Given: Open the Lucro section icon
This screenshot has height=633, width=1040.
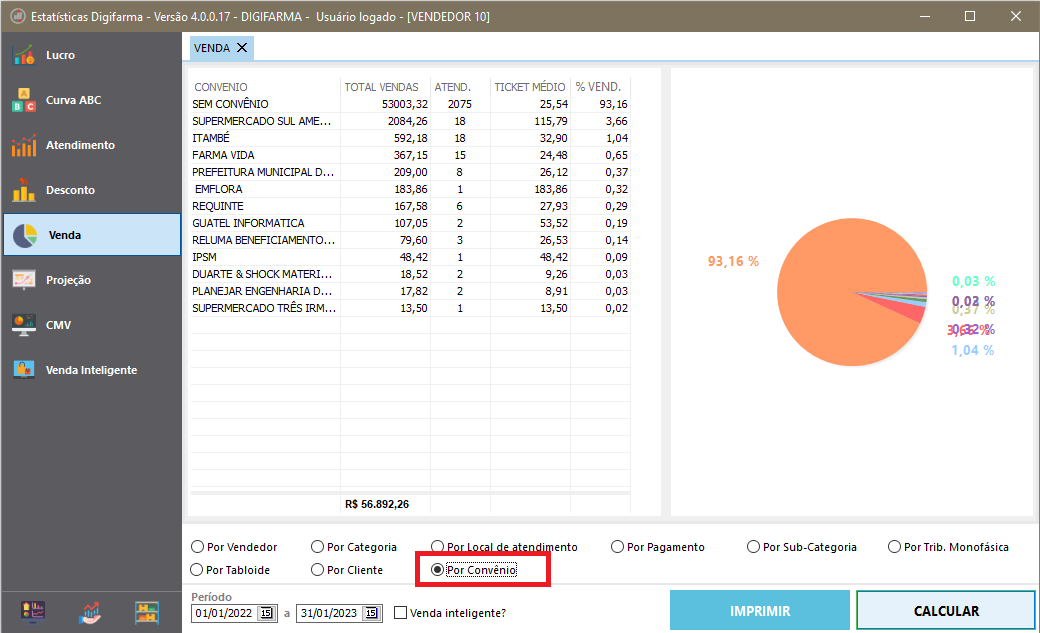Looking at the screenshot, I should (x=24, y=55).
